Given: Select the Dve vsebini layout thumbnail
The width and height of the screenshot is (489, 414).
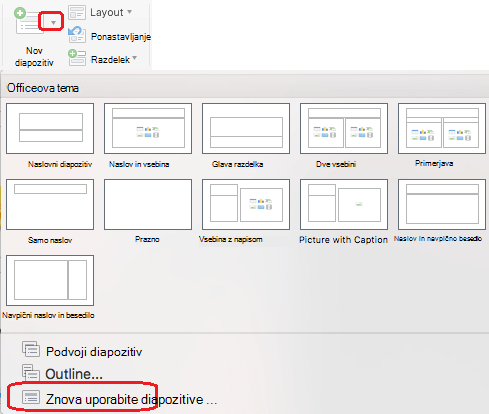Looking at the screenshot, I should [344, 128].
